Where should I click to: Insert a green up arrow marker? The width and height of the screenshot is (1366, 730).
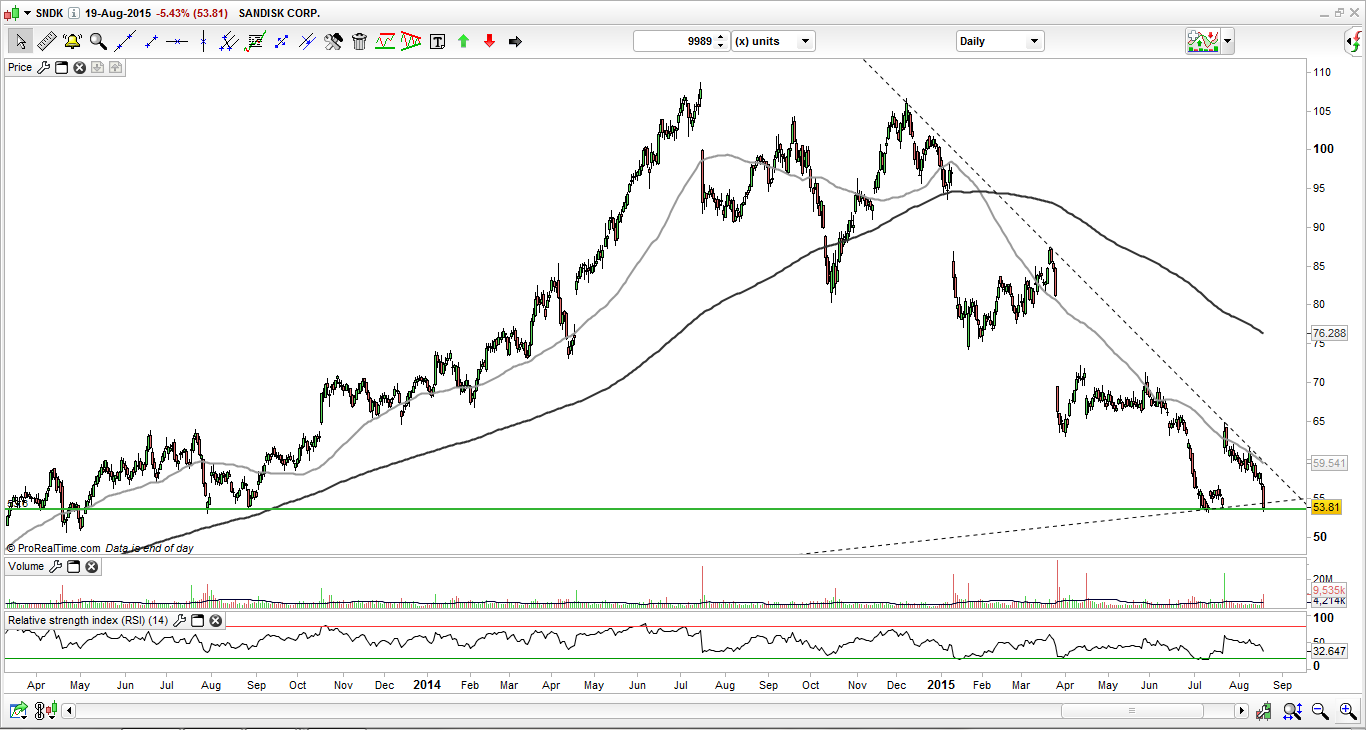(463, 41)
